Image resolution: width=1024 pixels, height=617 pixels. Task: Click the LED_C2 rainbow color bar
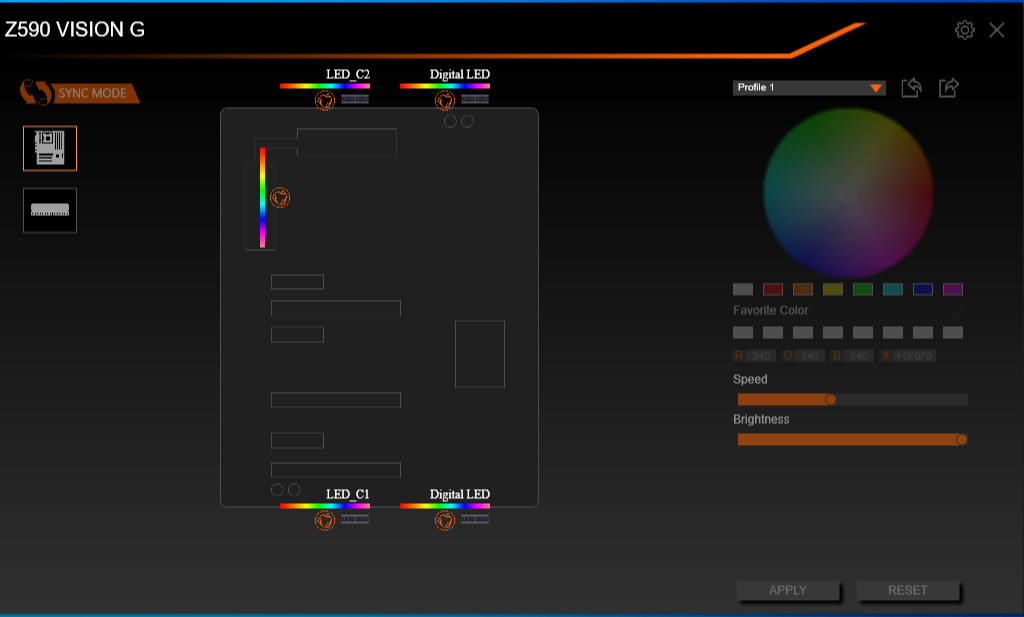coord(325,86)
